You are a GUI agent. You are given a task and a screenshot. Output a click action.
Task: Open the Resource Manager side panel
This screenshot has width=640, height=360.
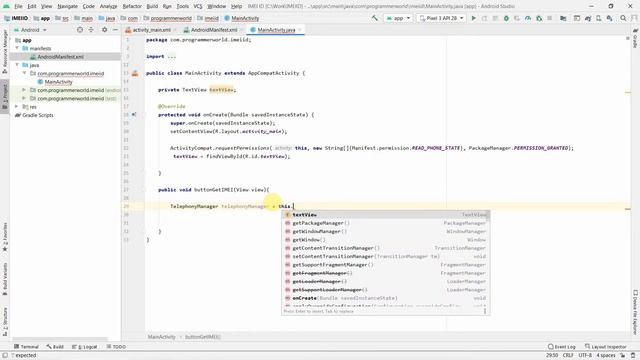[x=5, y=51]
